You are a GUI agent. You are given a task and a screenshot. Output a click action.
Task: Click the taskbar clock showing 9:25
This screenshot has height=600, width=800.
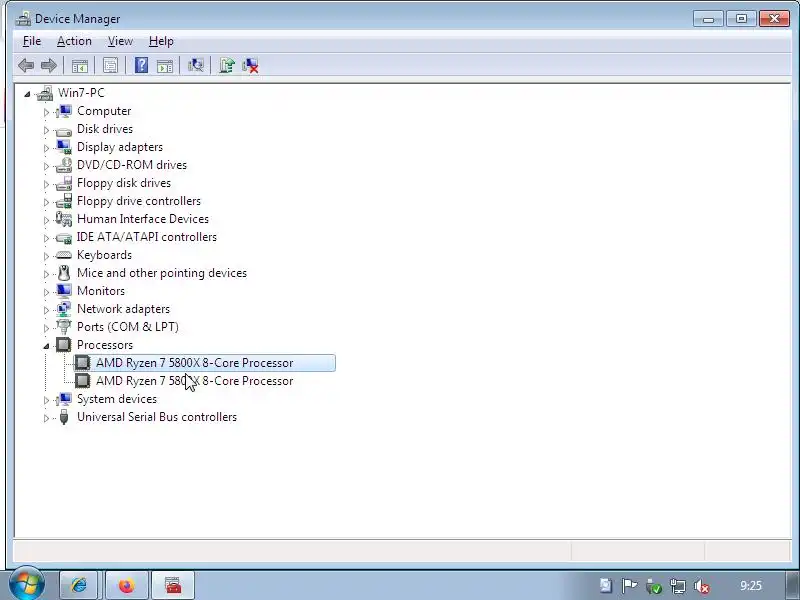click(751, 586)
